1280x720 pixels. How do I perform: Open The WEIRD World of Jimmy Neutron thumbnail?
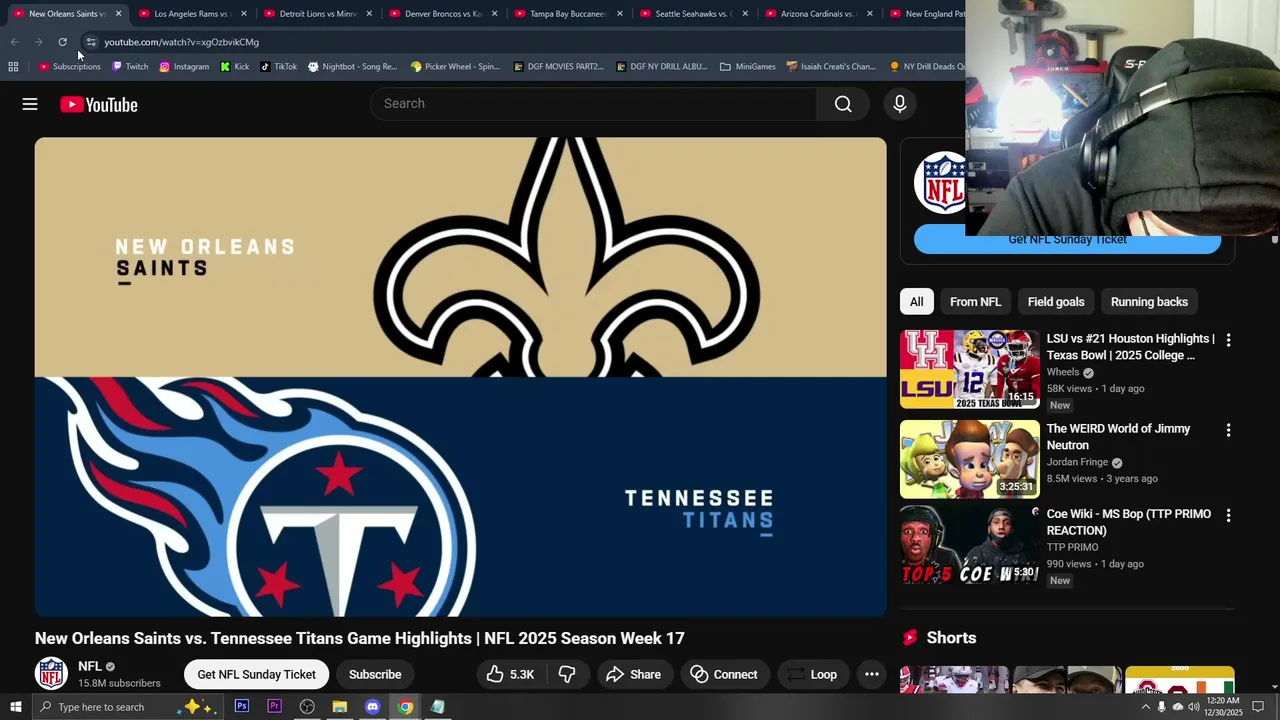pyautogui.click(x=970, y=459)
